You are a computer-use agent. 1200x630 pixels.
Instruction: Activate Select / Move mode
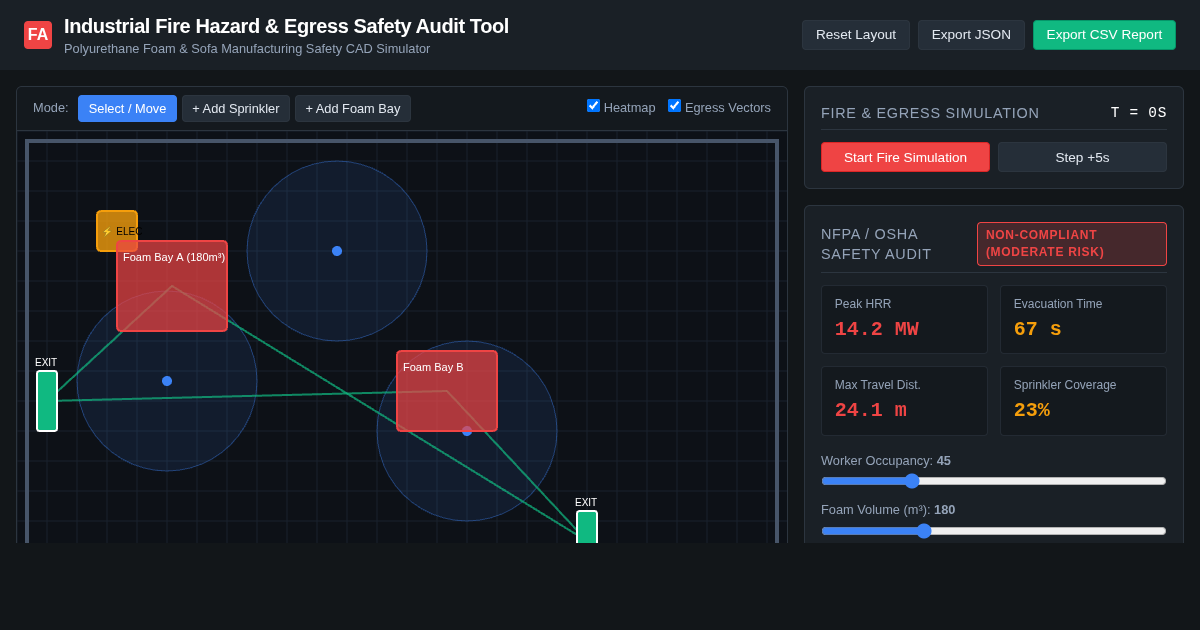click(127, 109)
